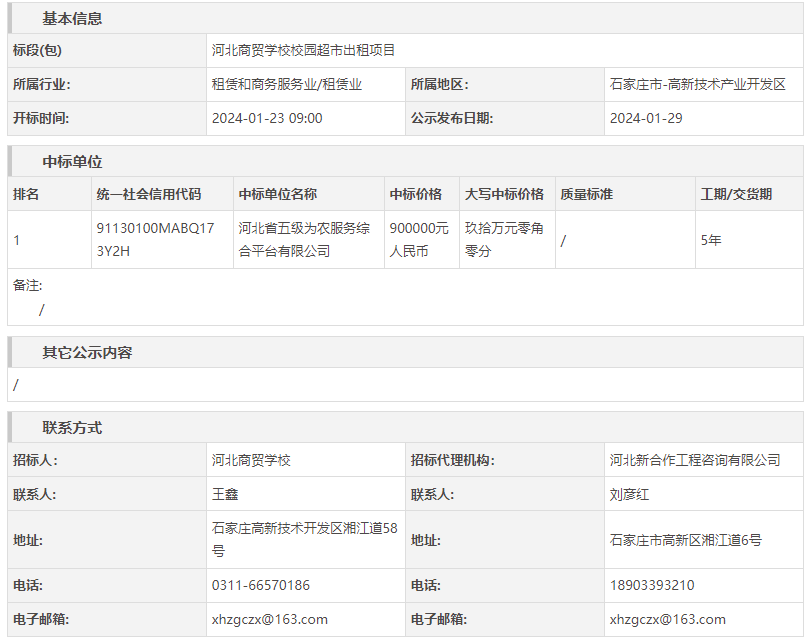Select agency address 石家庄市高新区湘江道6号
Viewport: 807px width, 640px height.
click(686, 540)
